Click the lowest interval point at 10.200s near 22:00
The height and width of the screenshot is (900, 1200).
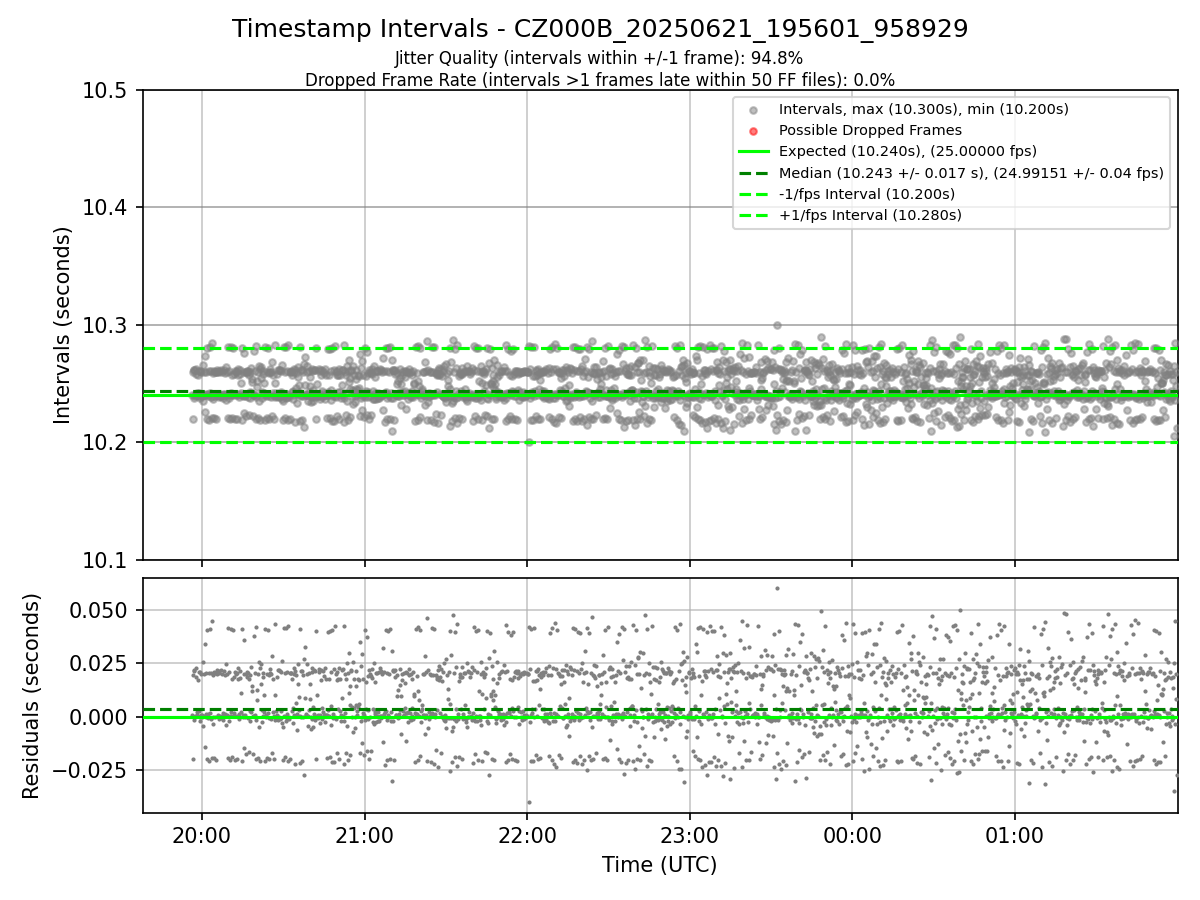[x=529, y=442]
